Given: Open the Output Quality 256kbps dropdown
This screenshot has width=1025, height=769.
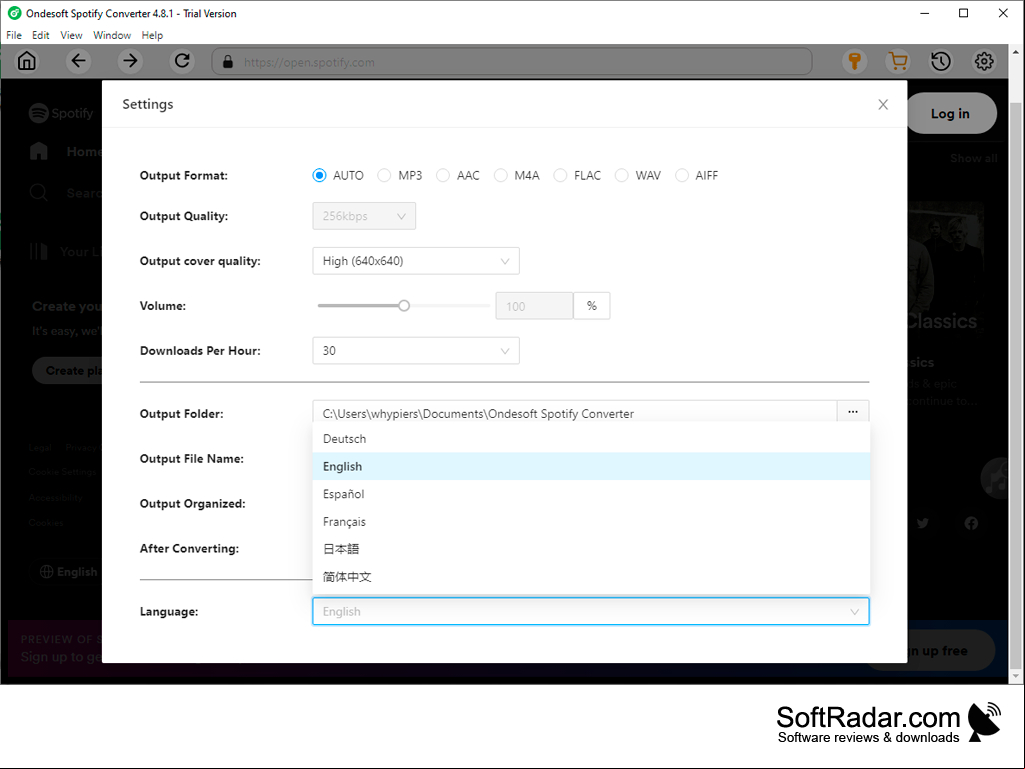Looking at the screenshot, I should (x=364, y=216).
